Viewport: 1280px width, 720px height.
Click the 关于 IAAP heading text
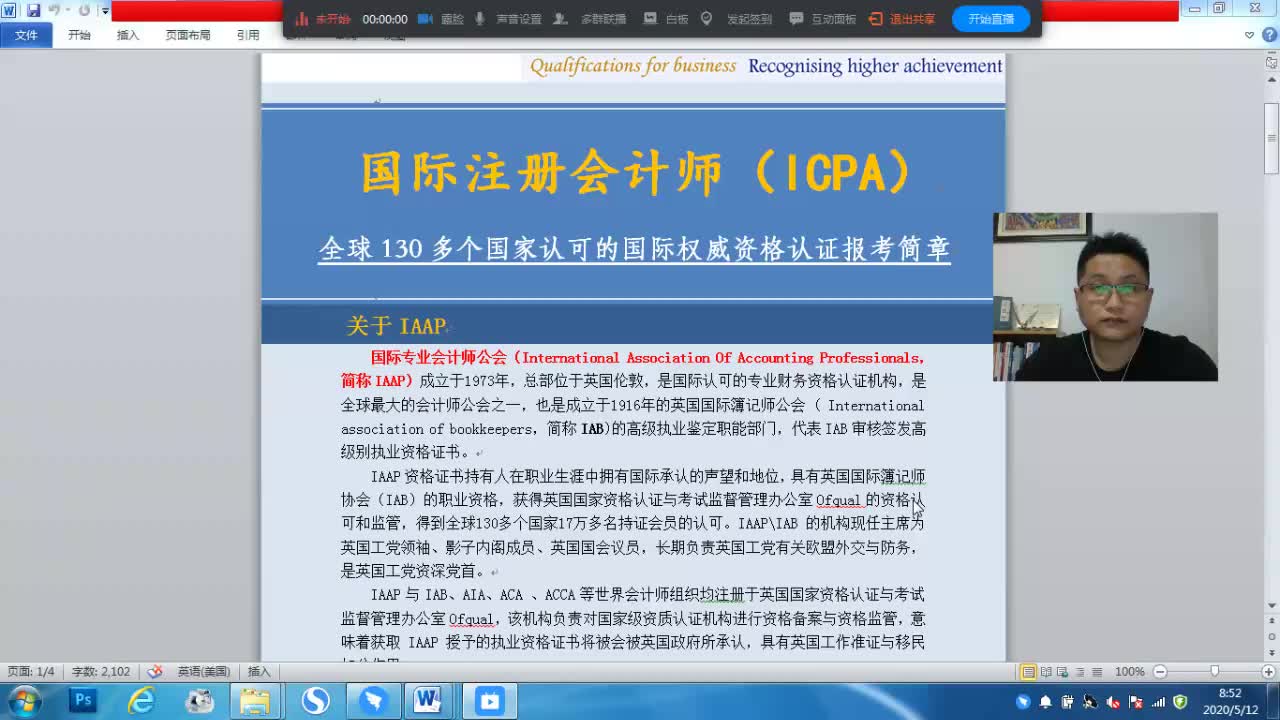coord(396,326)
